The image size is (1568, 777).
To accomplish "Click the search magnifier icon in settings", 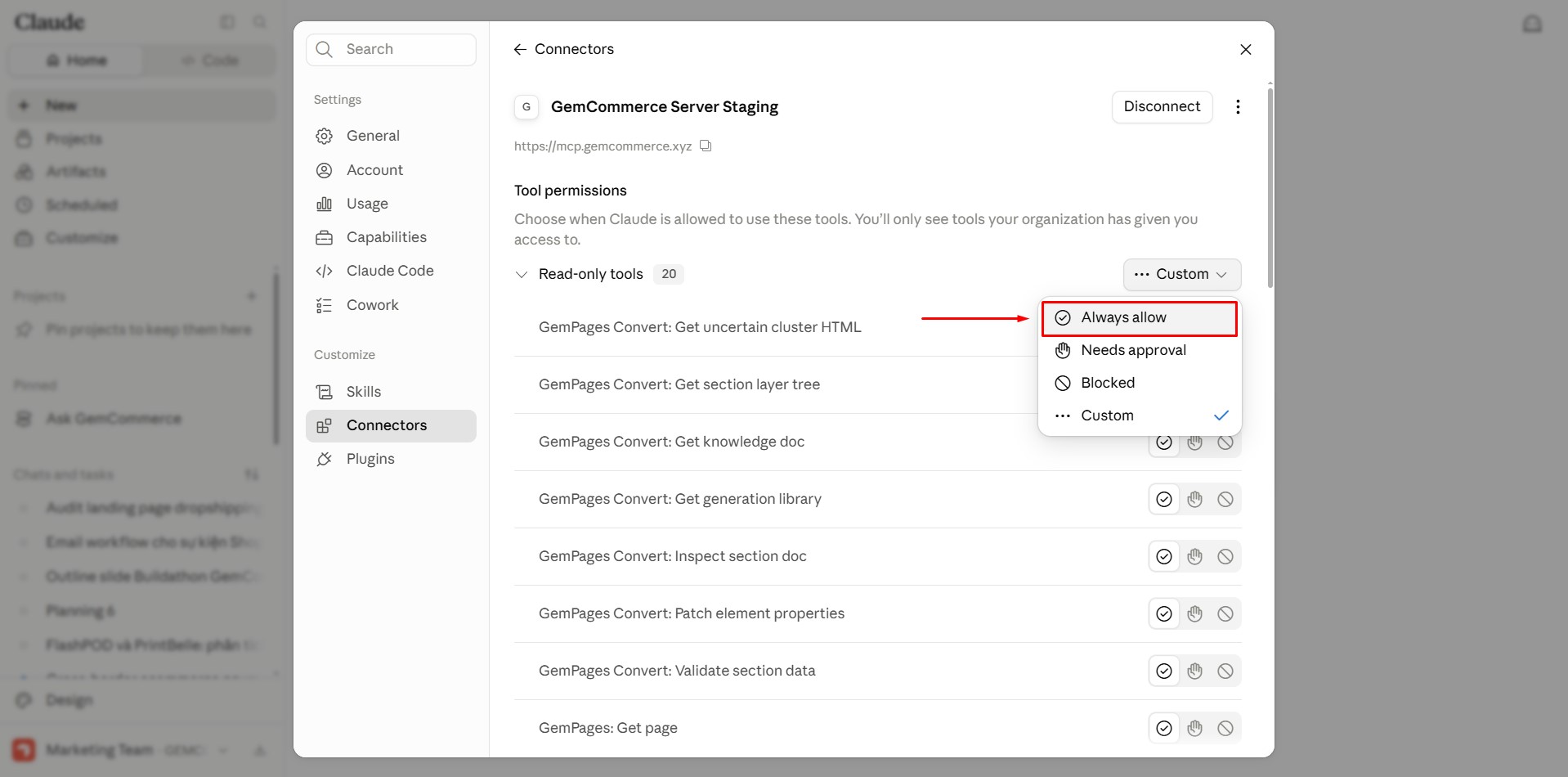I will (325, 50).
